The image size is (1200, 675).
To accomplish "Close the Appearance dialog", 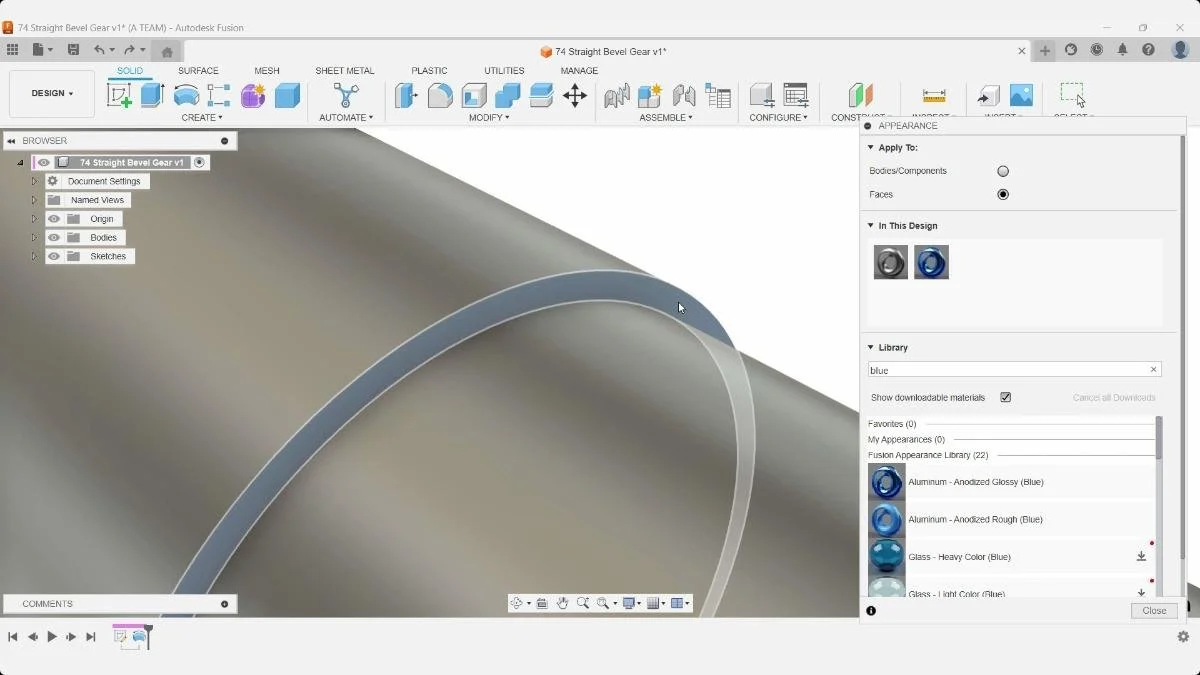I will tap(1154, 611).
